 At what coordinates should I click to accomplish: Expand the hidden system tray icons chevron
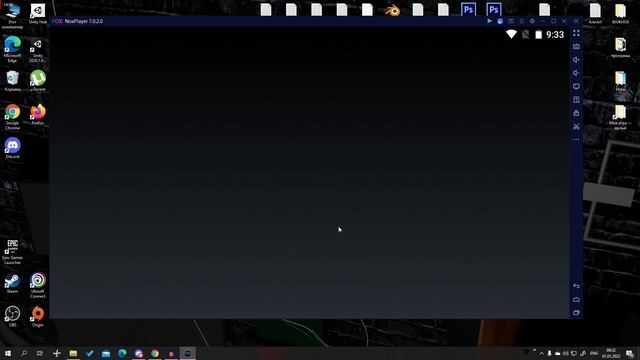(541, 353)
